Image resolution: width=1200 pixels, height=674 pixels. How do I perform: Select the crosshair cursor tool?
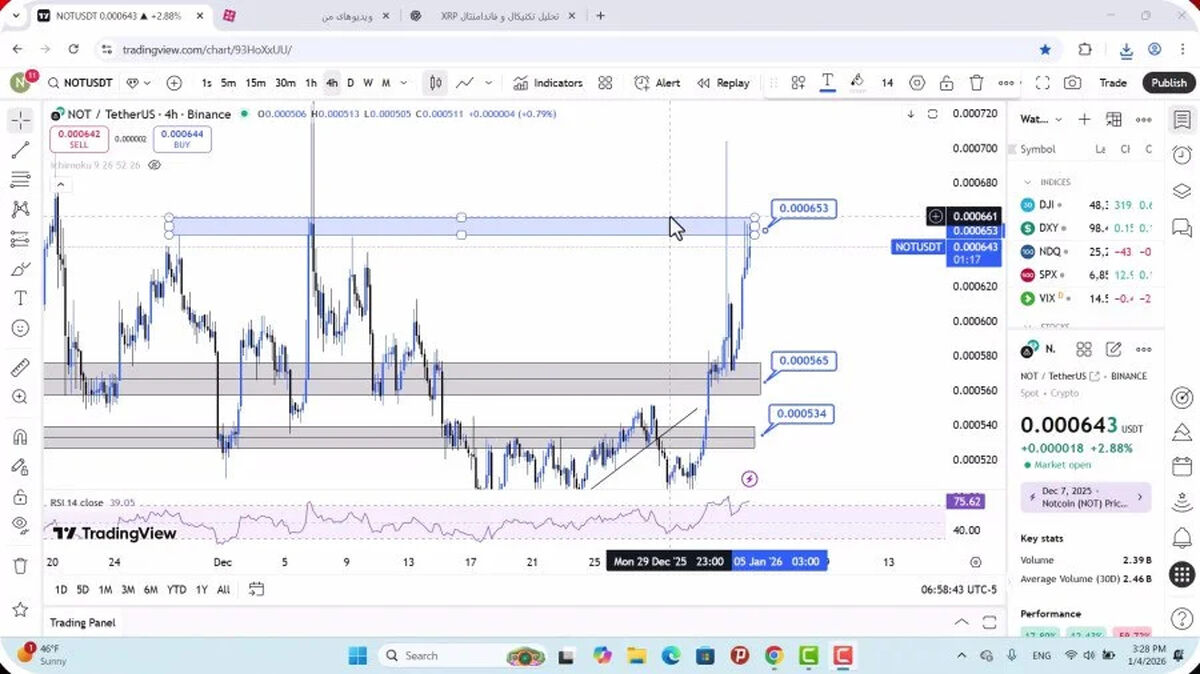click(x=20, y=121)
